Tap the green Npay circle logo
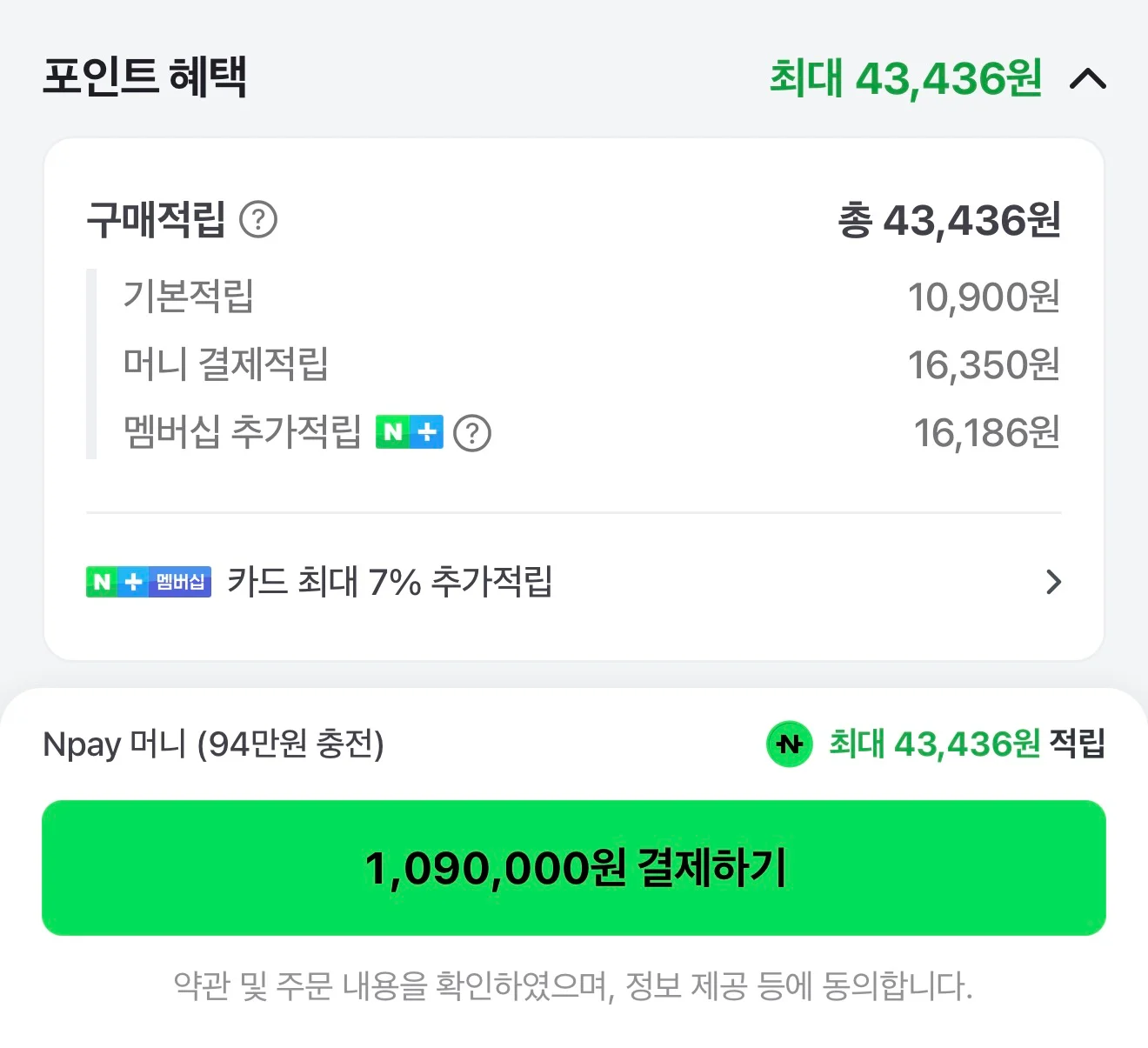 pos(790,744)
